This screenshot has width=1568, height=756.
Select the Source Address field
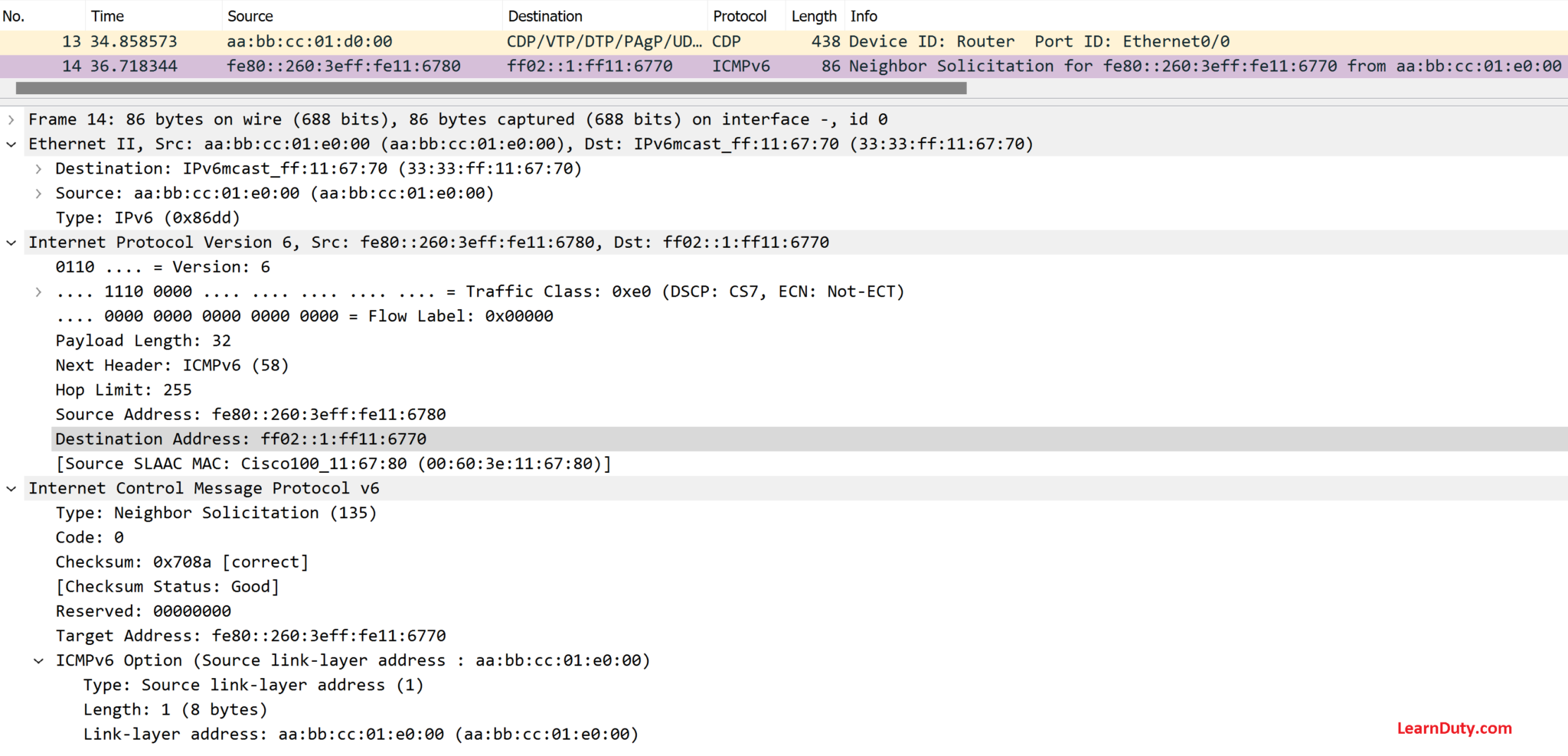coord(250,414)
